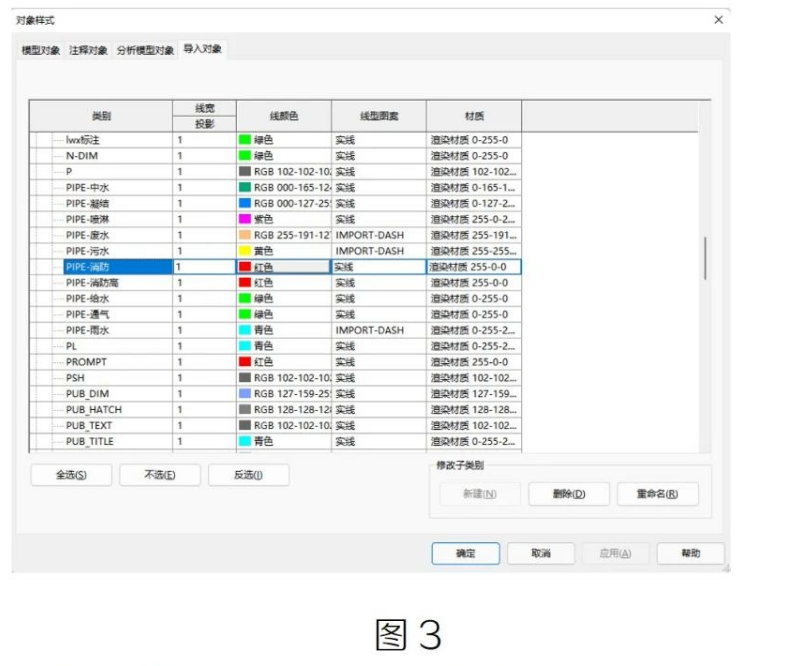Confirm with the 确定 button
Viewport: 798px width, 666px height.
[466, 553]
